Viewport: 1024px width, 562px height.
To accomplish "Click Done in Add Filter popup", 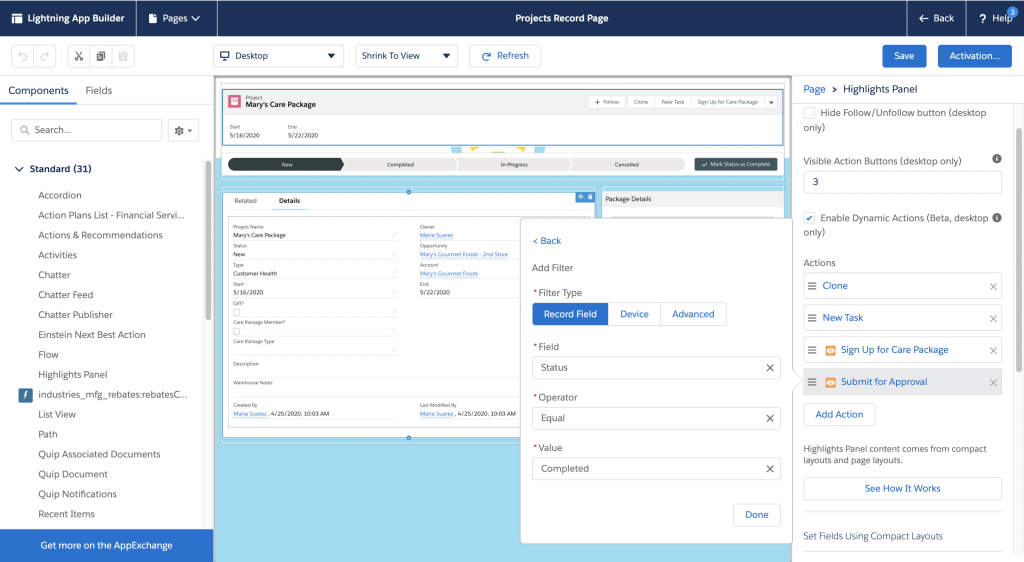I will point(756,515).
